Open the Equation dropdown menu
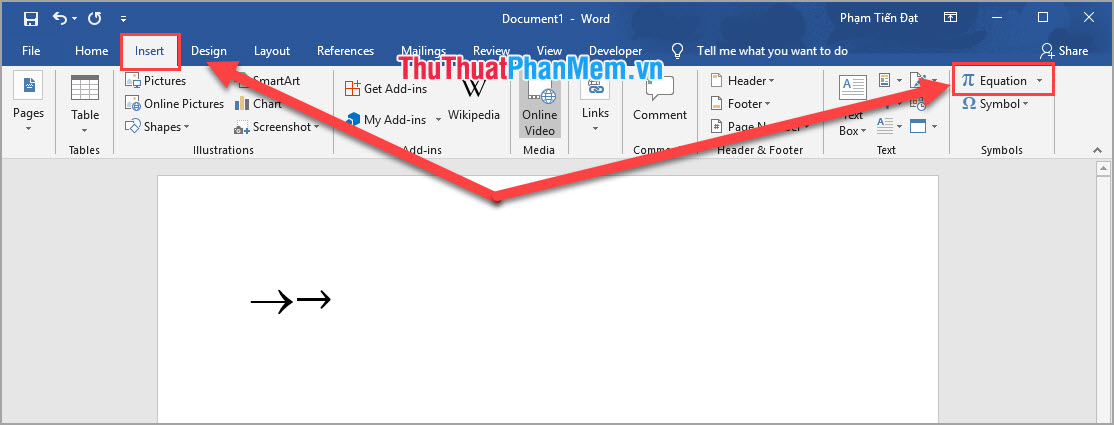 [1040, 81]
